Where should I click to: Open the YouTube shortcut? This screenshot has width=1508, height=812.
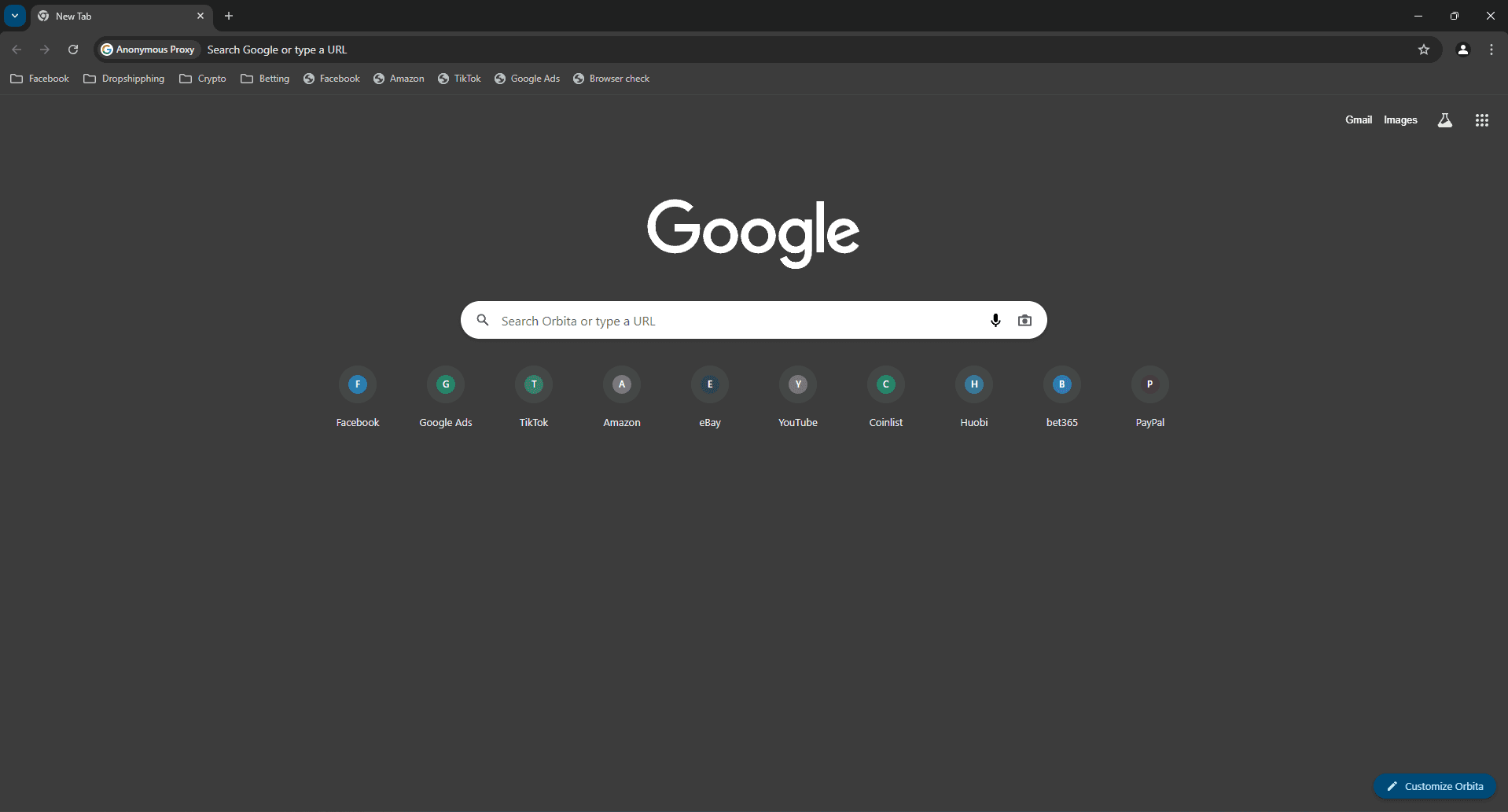797,384
